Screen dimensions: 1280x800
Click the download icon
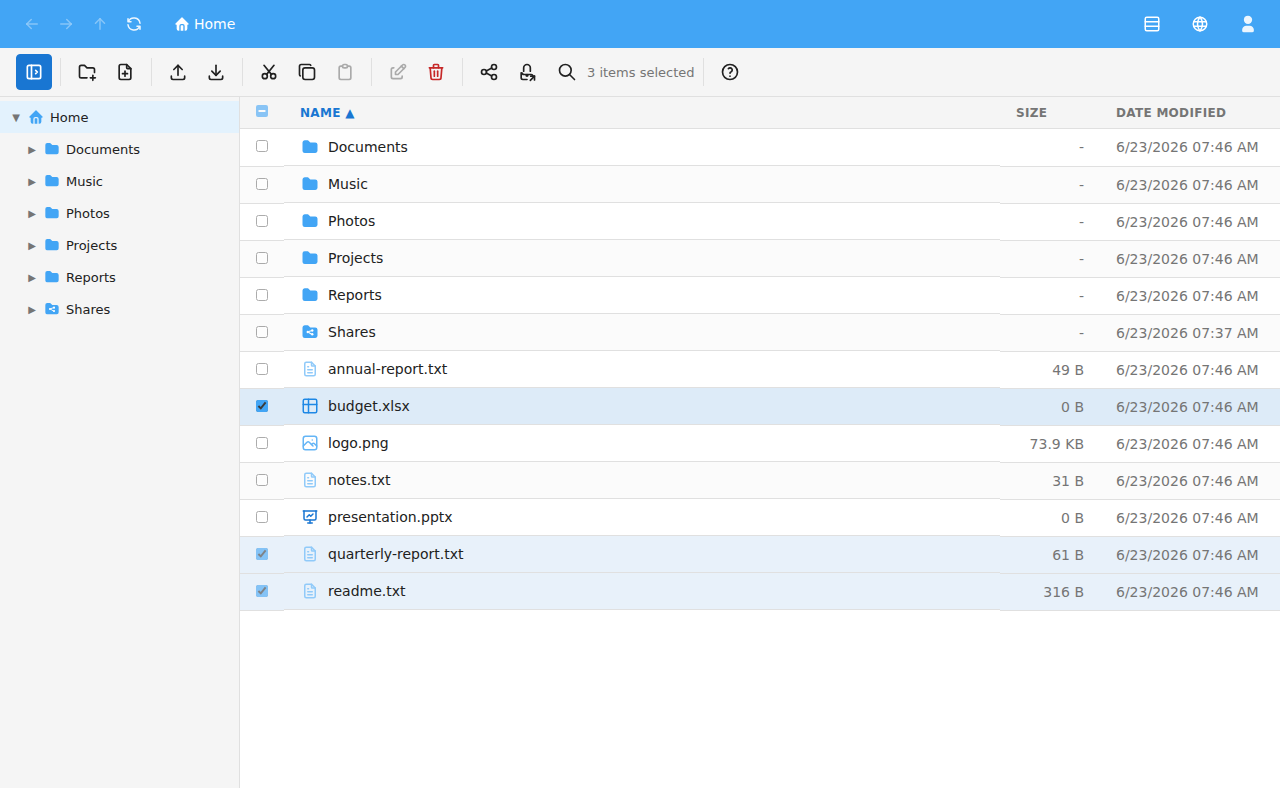pos(216,72)
